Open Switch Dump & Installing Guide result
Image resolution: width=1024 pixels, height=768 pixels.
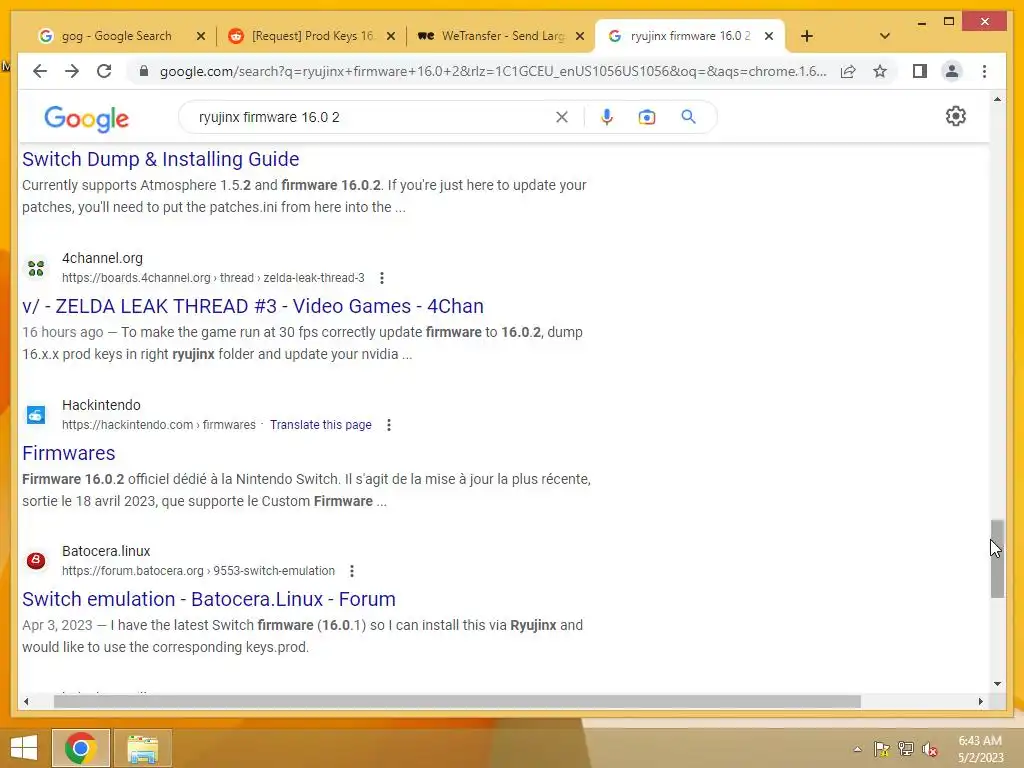[x=161, y=159]
